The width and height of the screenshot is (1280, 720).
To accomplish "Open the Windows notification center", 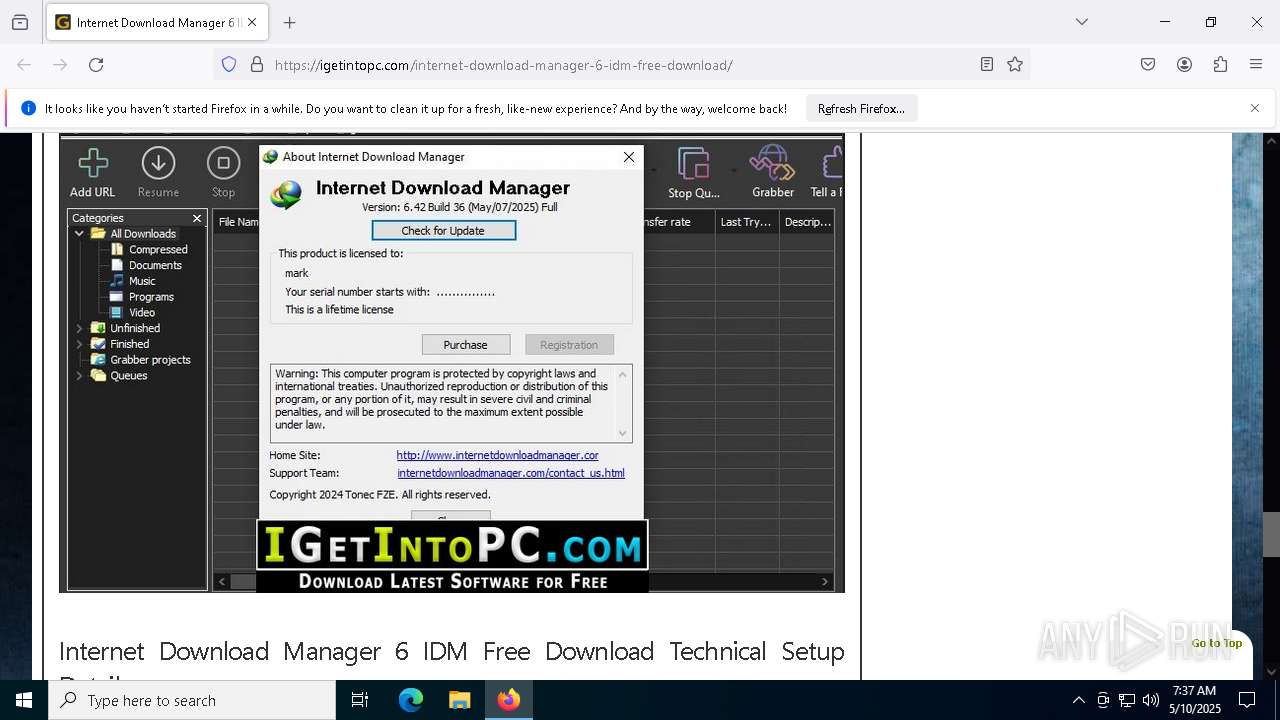I will (x=1247, y=700).
